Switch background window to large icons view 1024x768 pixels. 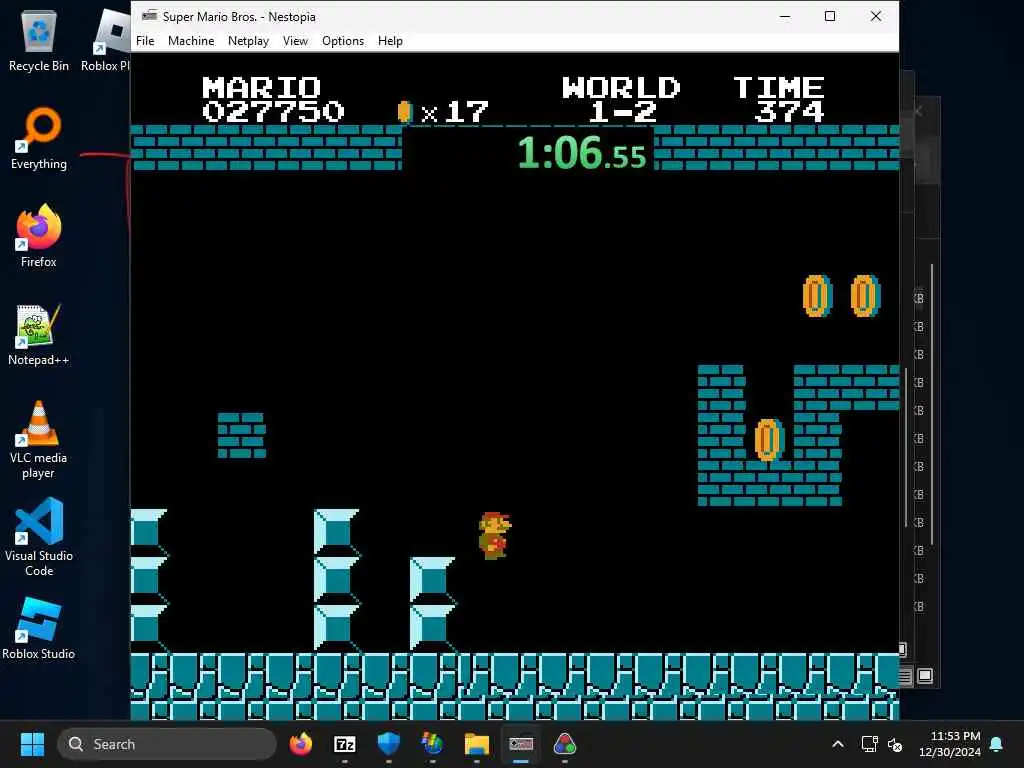pos(925,676)
